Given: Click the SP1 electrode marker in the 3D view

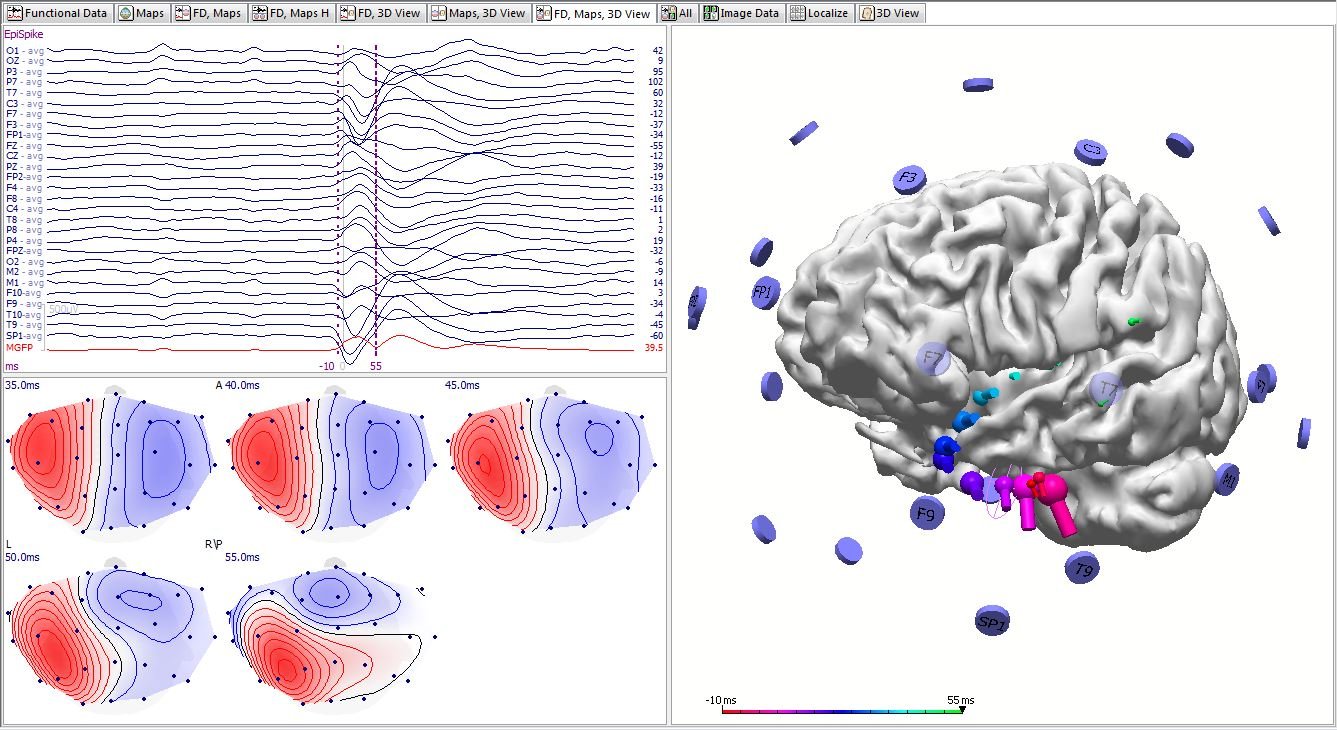Looking at the screenshot, I should [991, 621].
